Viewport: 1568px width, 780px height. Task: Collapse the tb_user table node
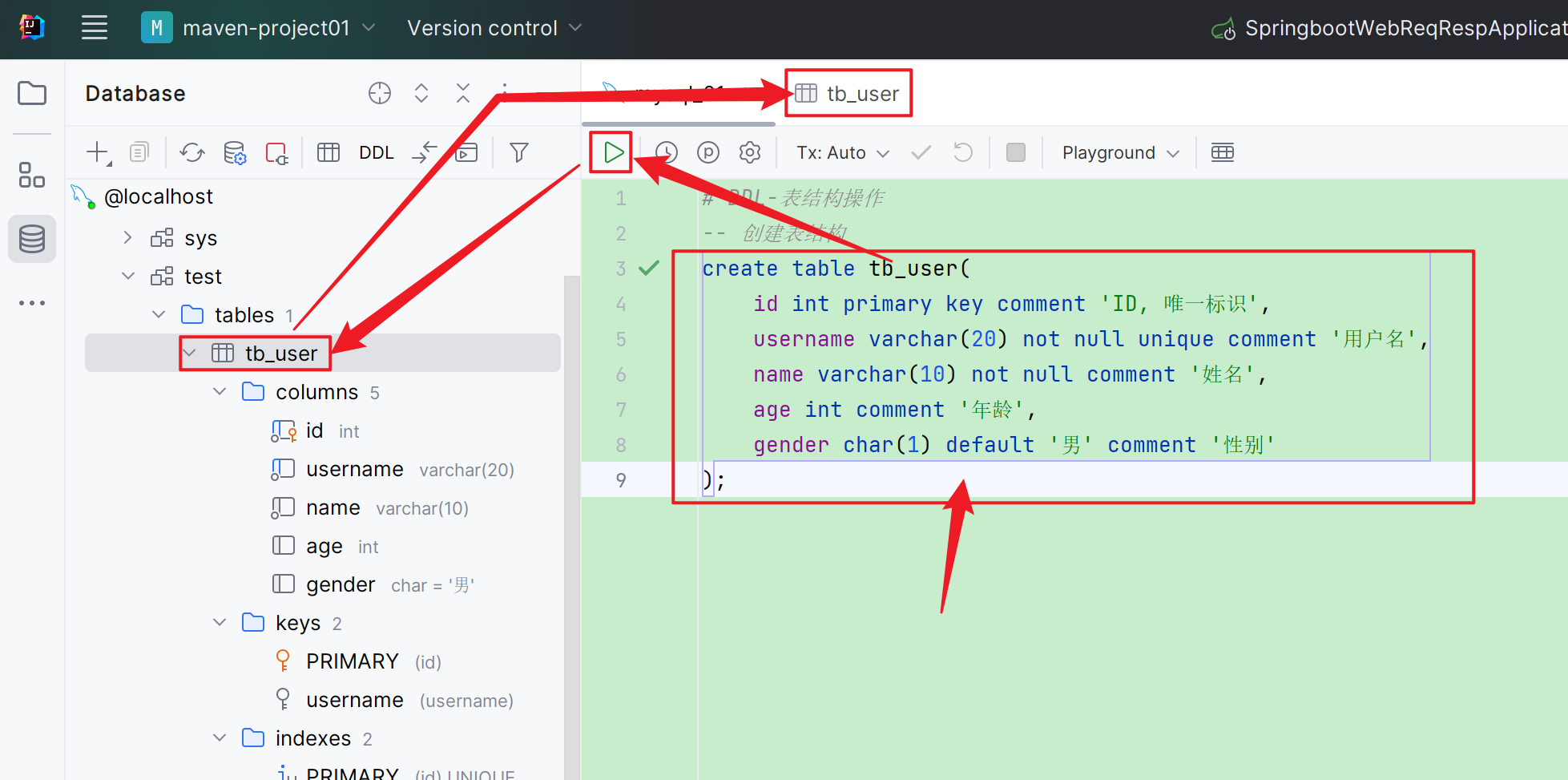190,353
